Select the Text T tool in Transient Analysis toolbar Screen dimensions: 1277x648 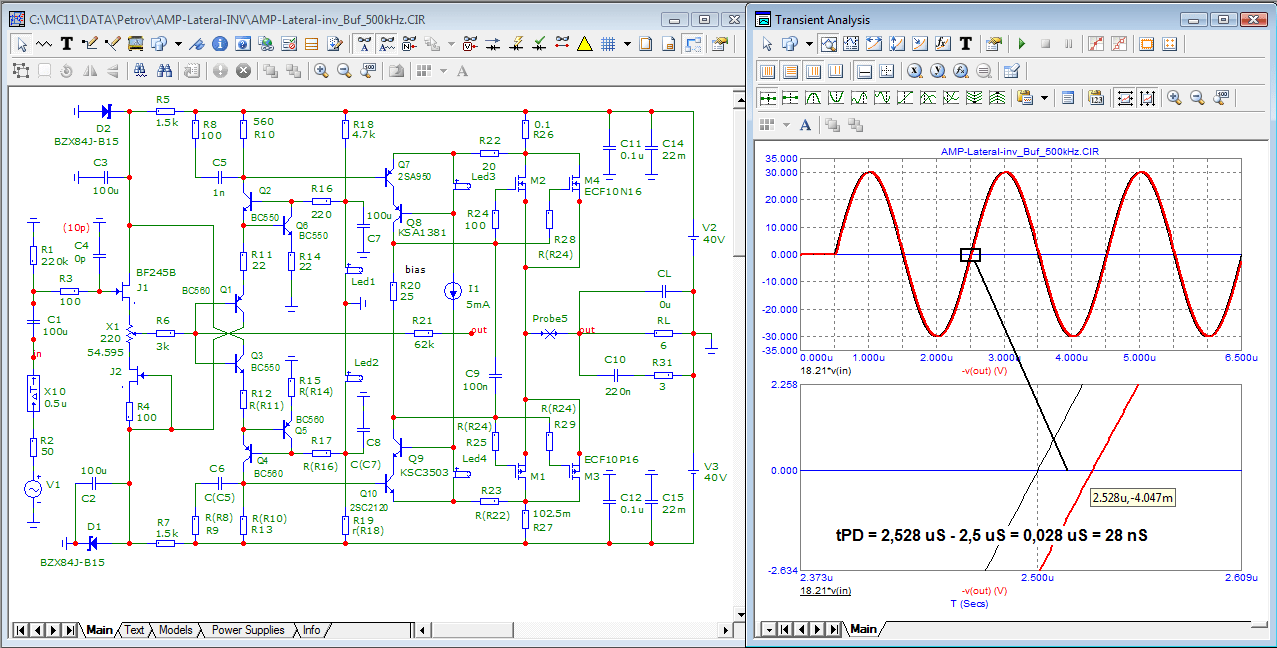pyautogui.click(x=965, y=44)
